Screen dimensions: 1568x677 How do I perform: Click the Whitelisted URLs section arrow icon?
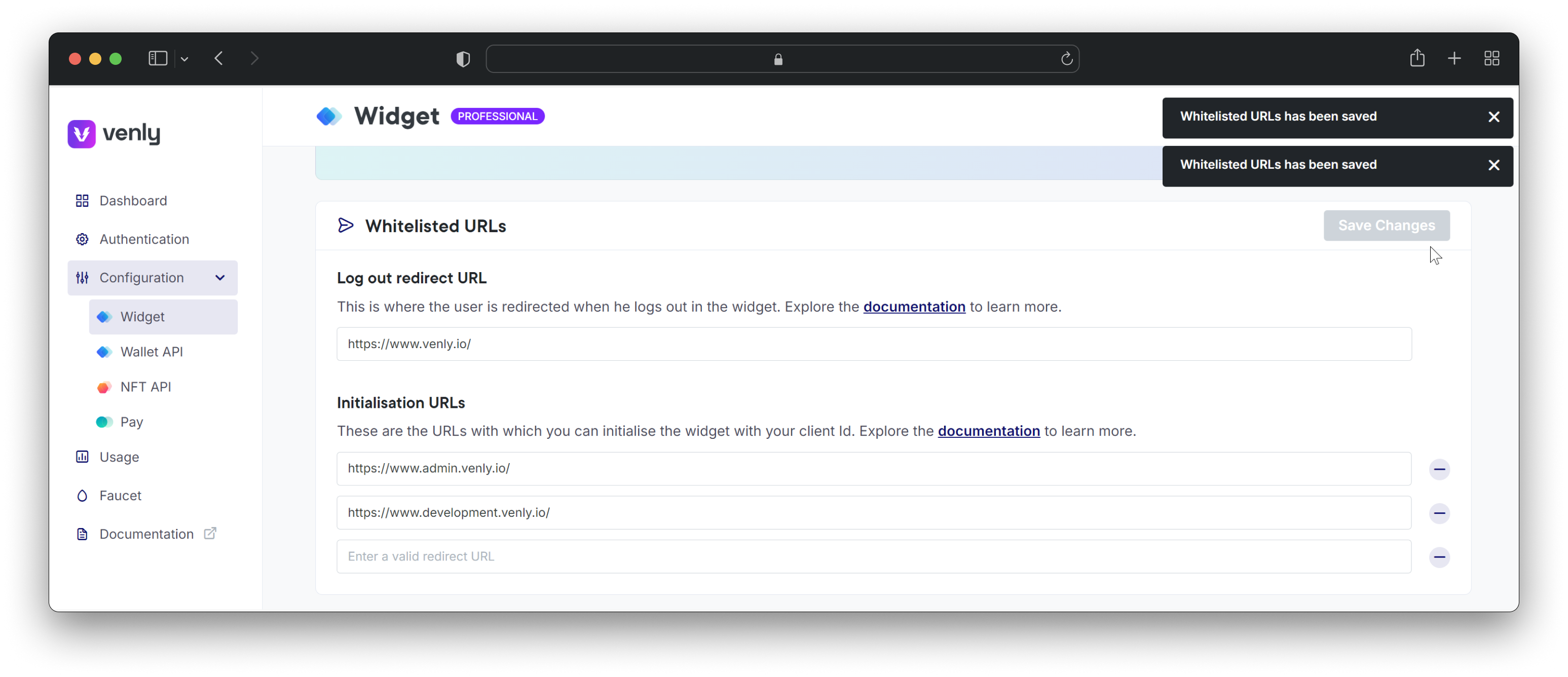346,225
